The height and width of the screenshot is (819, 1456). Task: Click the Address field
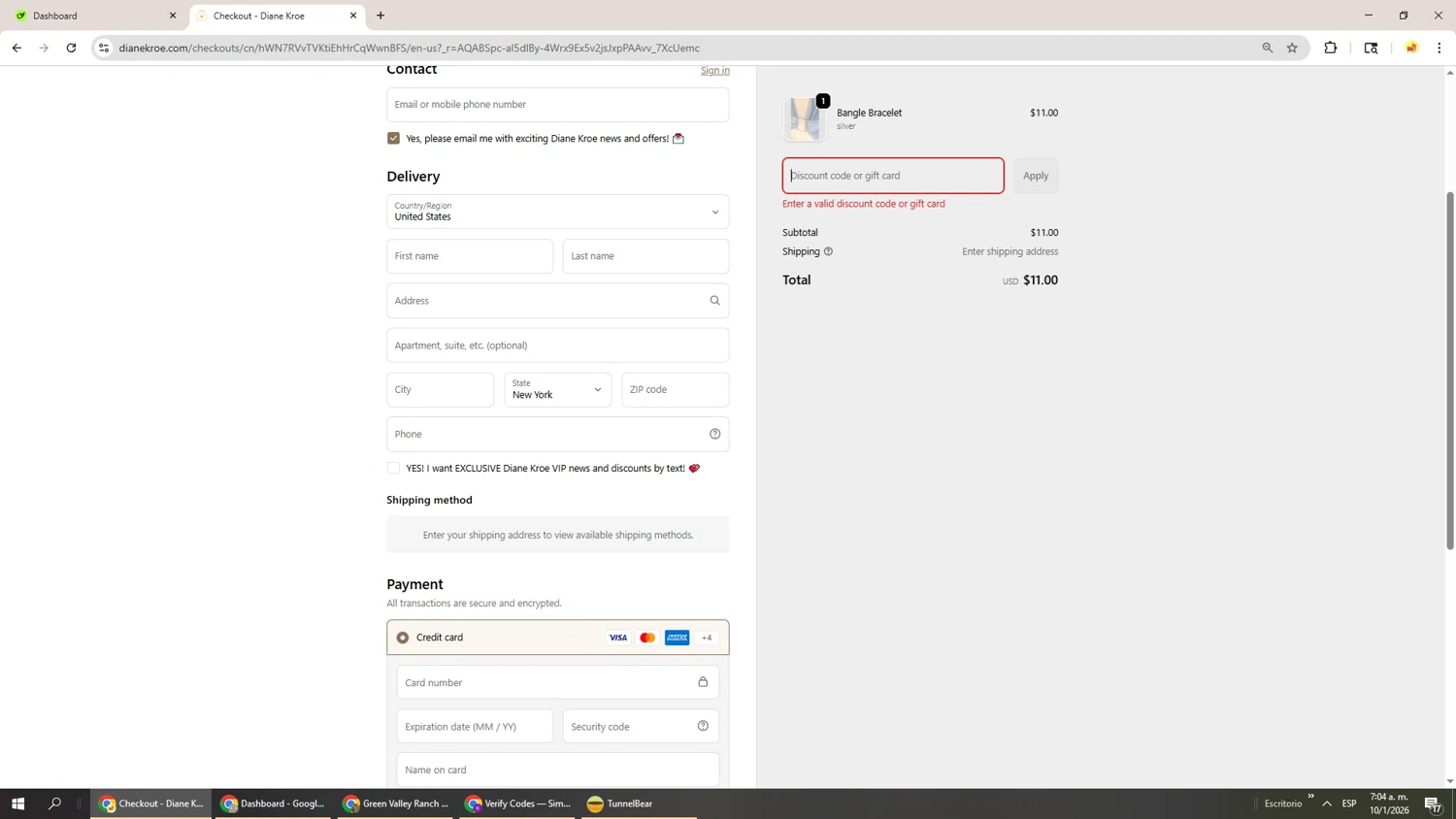click(558, 301)
